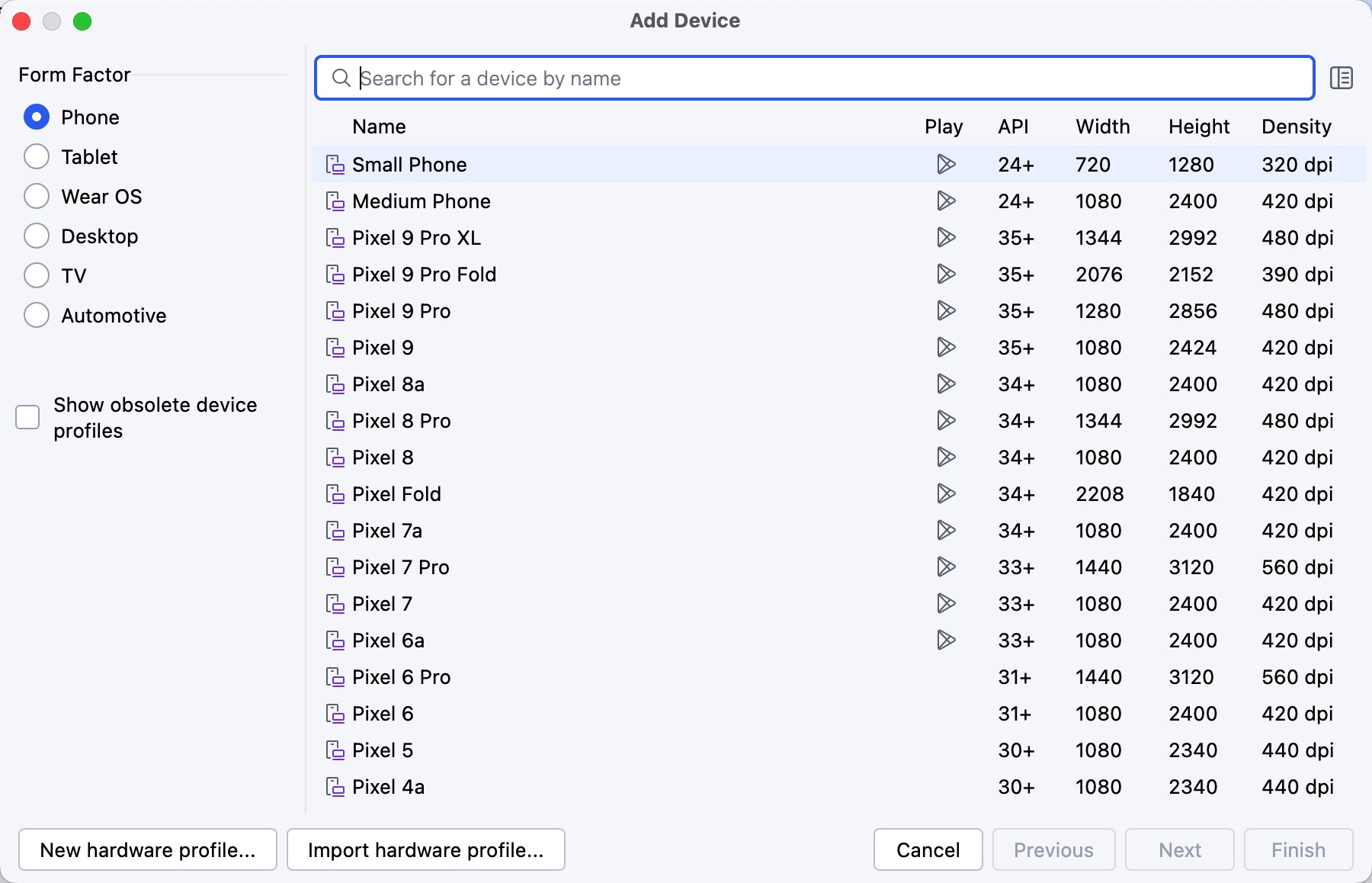Enable Show obsolete device profiles checkbox
Screen dimensions: 1372x883
(27, 417)
